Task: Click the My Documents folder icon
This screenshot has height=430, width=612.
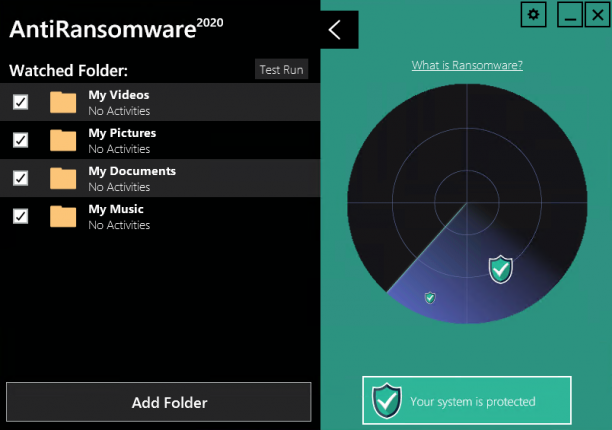Action: pos(63,178)
